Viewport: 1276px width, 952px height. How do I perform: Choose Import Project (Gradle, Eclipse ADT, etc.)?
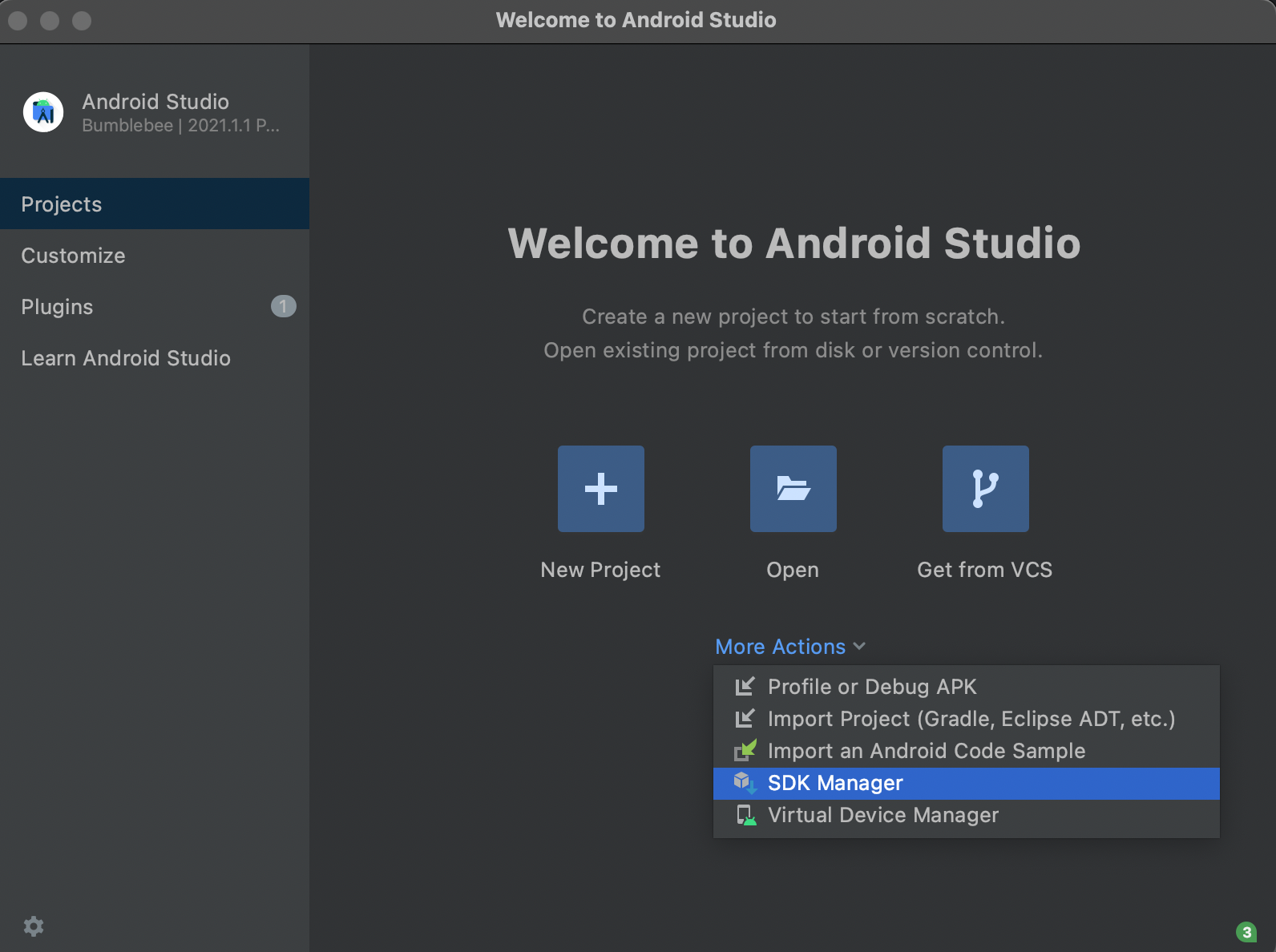[x=967, y=719]
